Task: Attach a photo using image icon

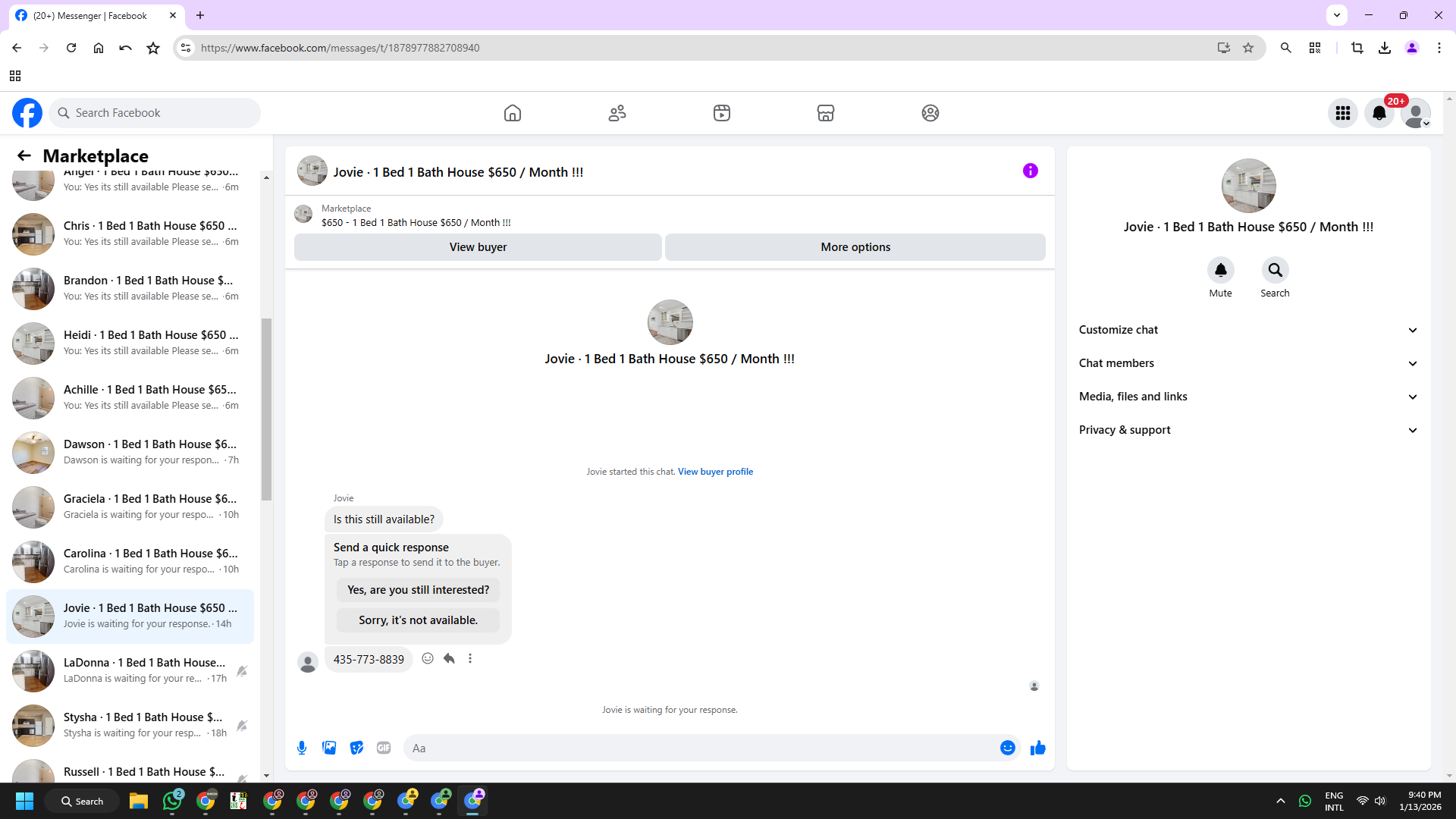Action: coord(329,748)
